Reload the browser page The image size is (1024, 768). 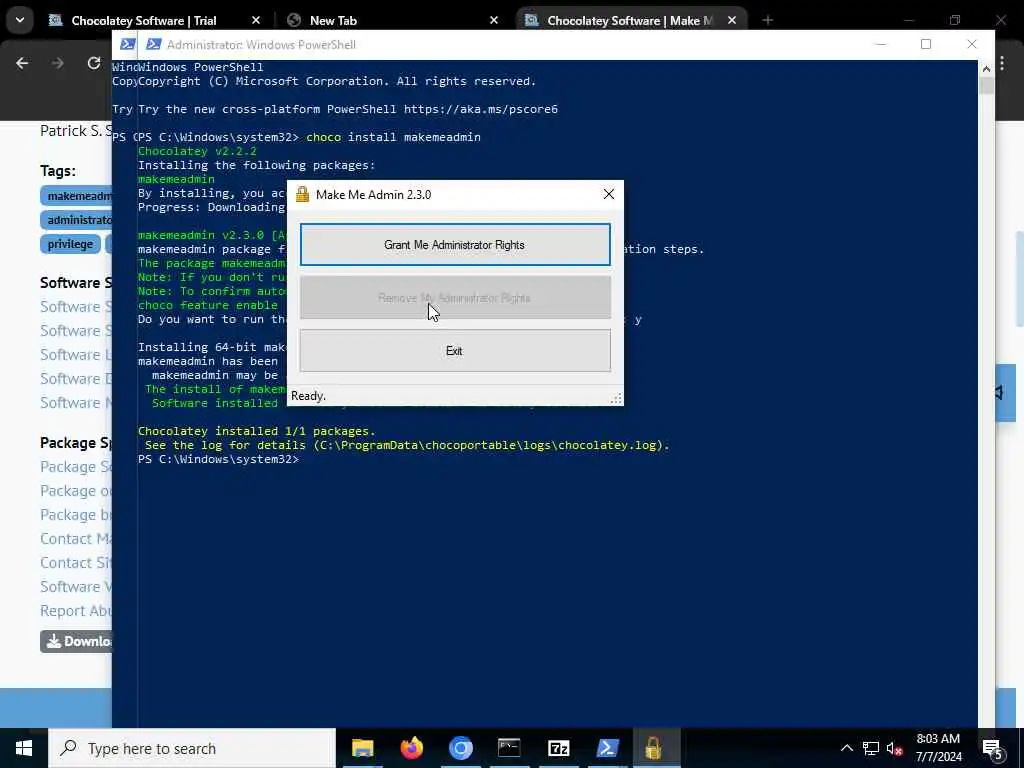[94, 63]
